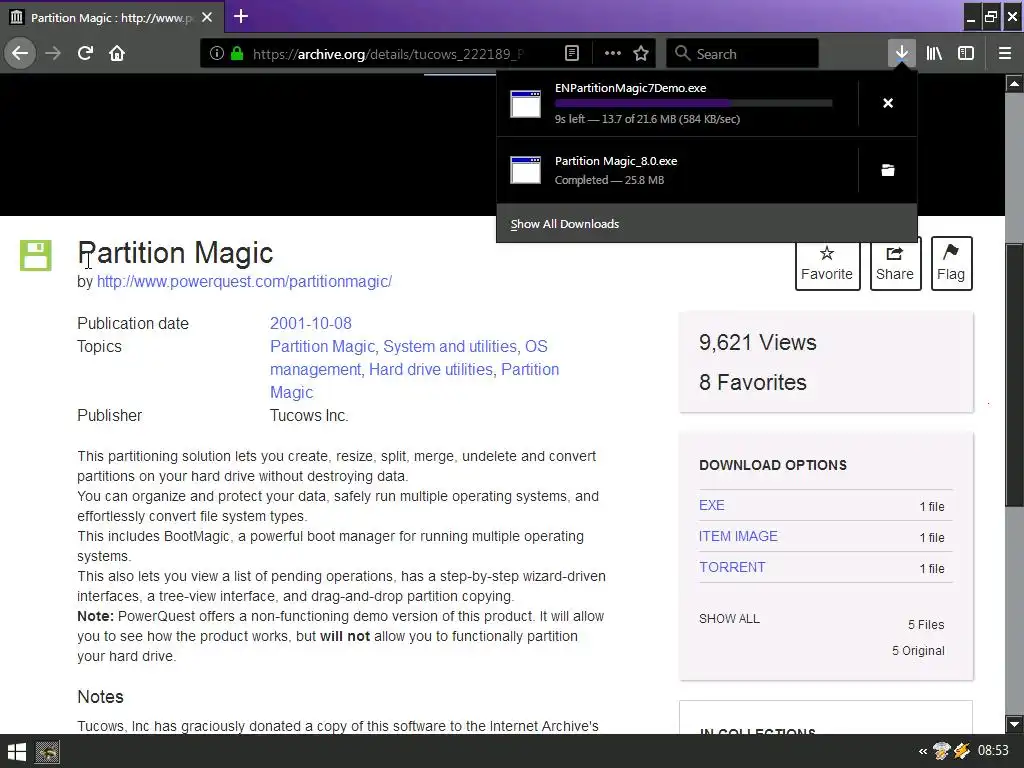Screen dimensions: 1024x768
Task: Click the 5 Original files text
Action: pyautogui.click(x=918, y=651)
